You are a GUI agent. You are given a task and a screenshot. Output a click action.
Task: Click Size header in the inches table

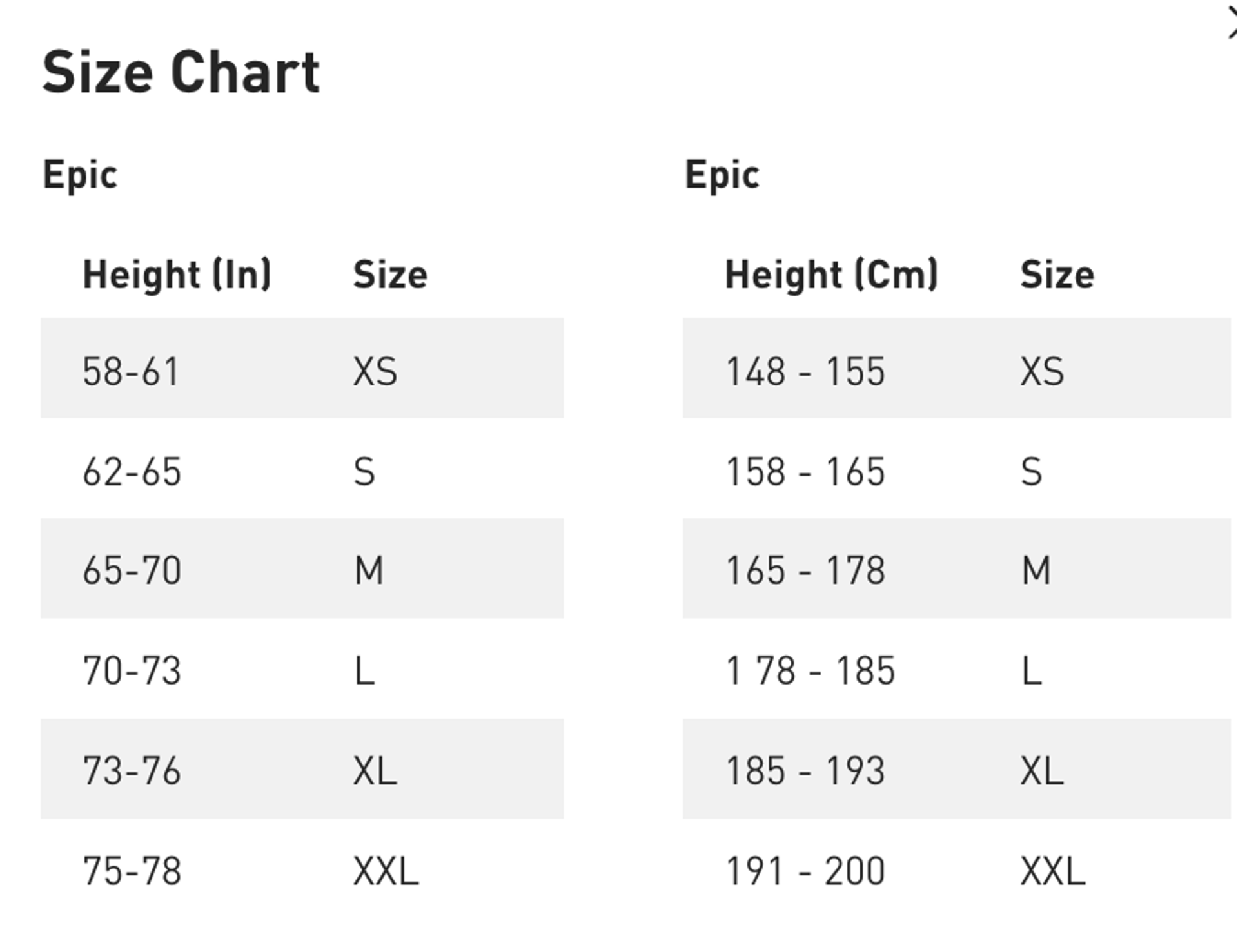click(390, 275)
